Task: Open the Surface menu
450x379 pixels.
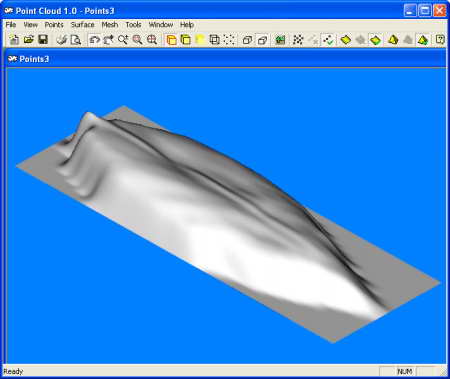Action: tap(82, 25)
